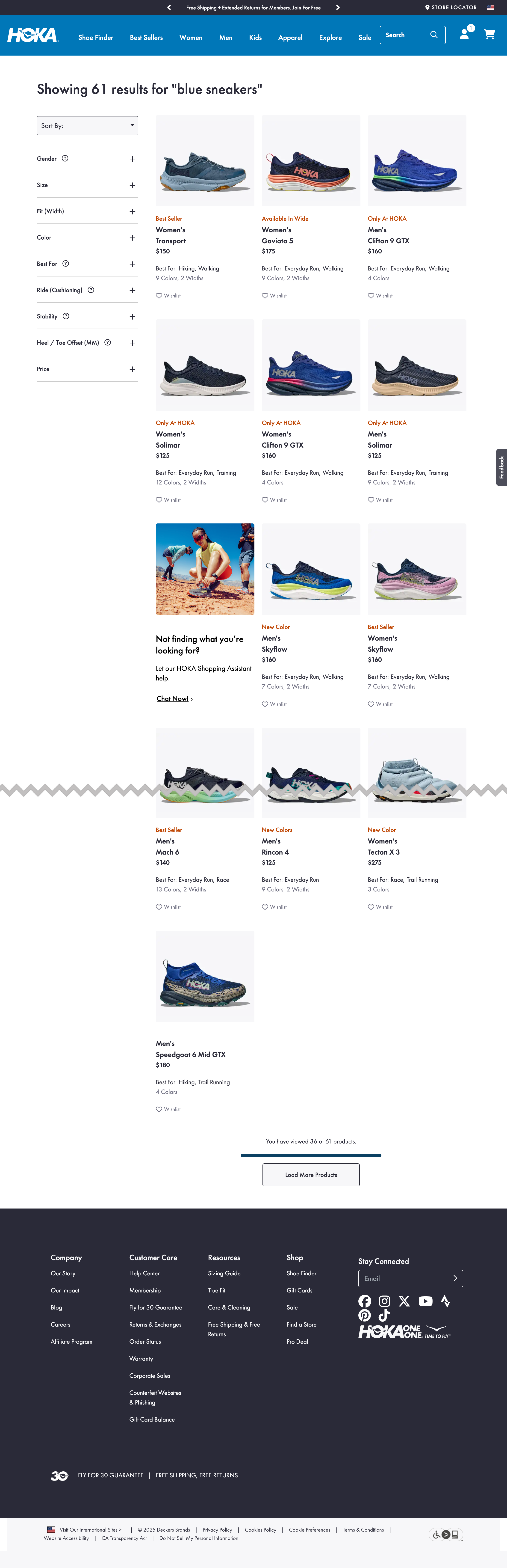Image resolution: width=507 pixels, height=1568 pixels.
Task: Click the Chat Now! link
Action: click(x=173, y=699)
